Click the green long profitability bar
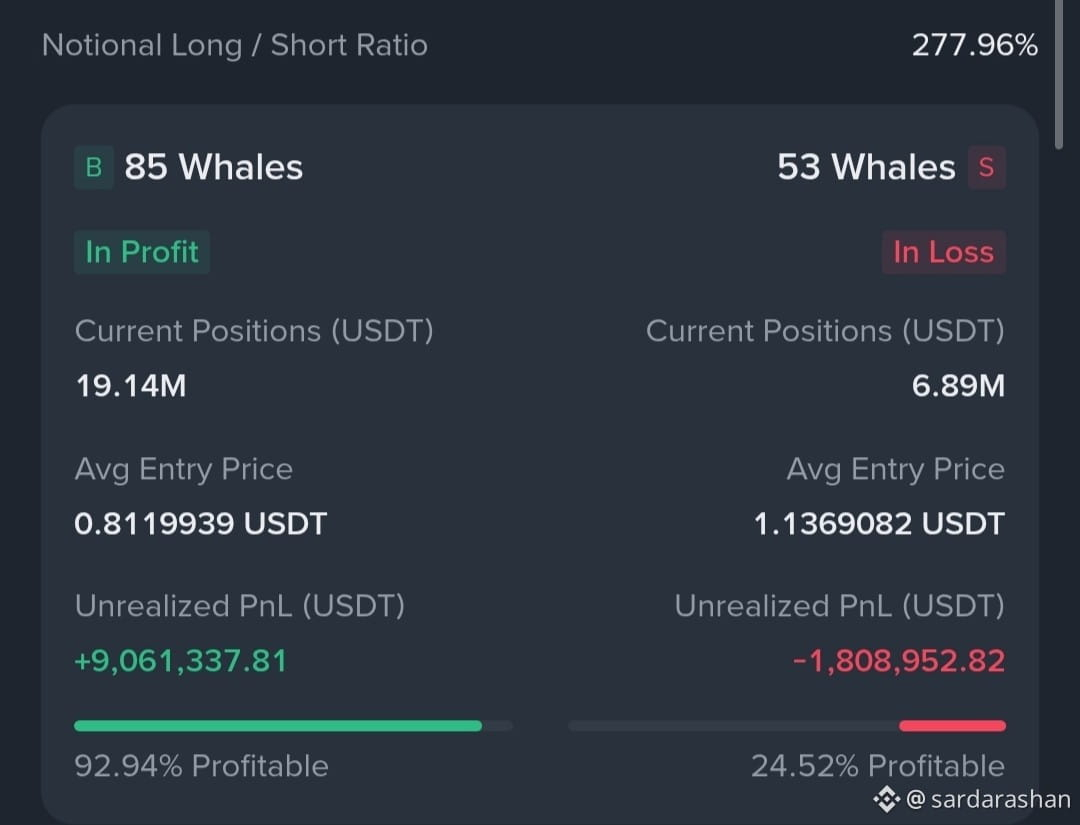 point(278,726)
